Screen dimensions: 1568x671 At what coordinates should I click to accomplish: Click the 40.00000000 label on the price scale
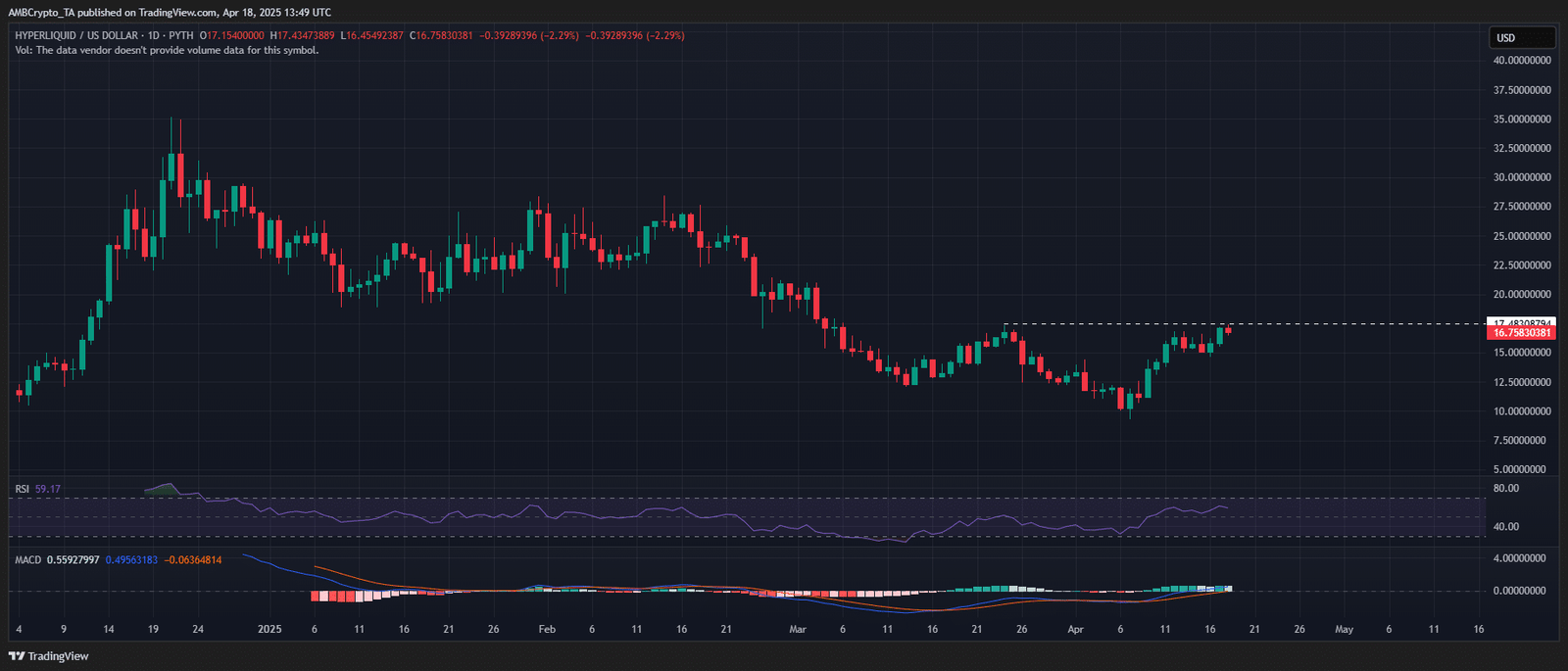pyautogui.click(x=1522, y=61)
